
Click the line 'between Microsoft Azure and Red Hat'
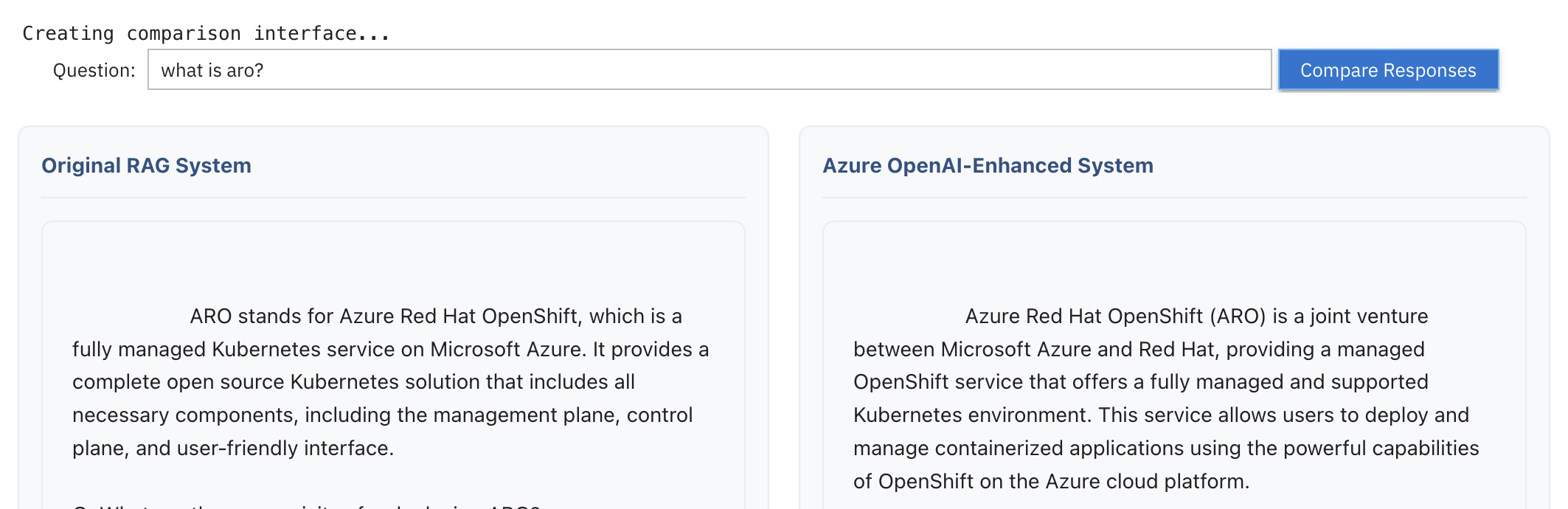[1138, 349]
